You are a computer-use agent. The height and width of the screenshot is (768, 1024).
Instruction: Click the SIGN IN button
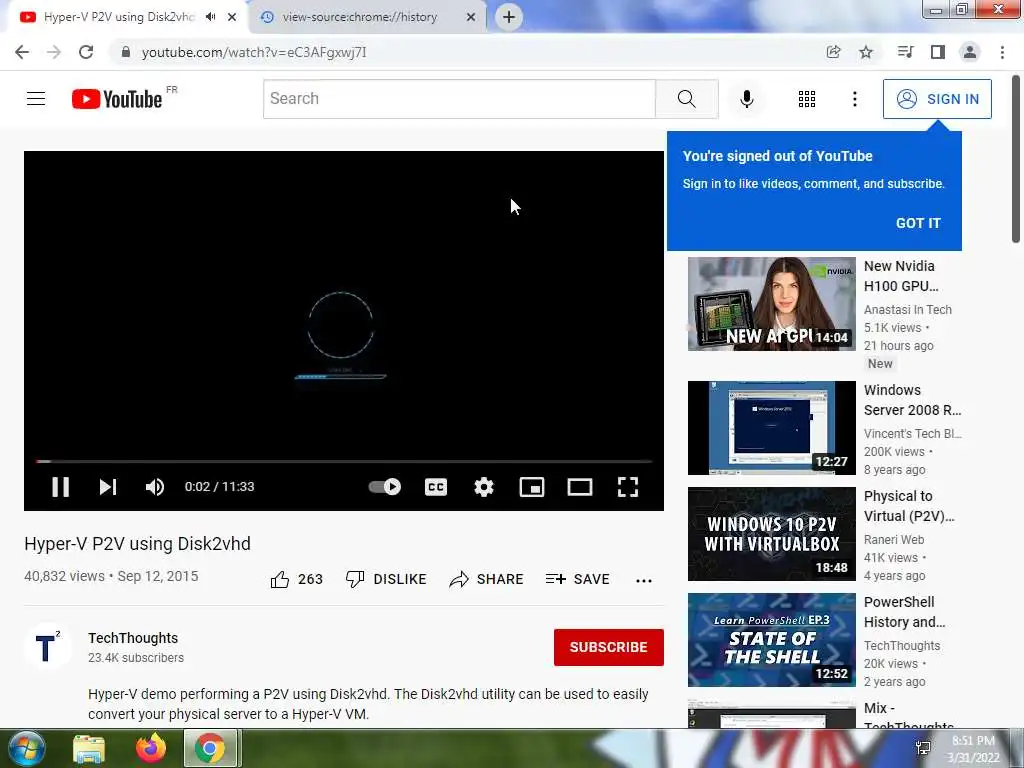click(937, 99)
